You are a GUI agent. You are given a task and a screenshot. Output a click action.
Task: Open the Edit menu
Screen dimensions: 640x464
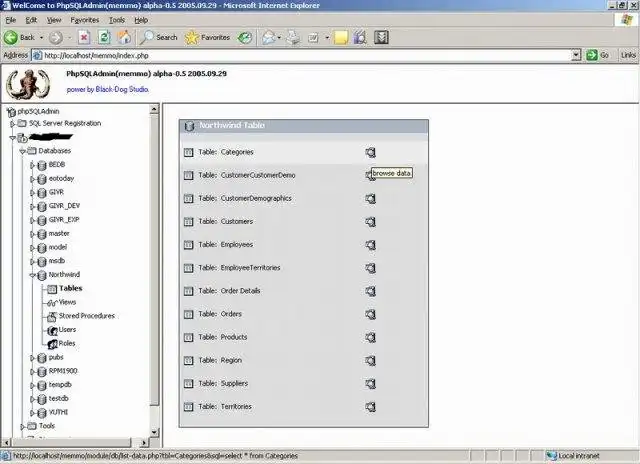point(31,20)
